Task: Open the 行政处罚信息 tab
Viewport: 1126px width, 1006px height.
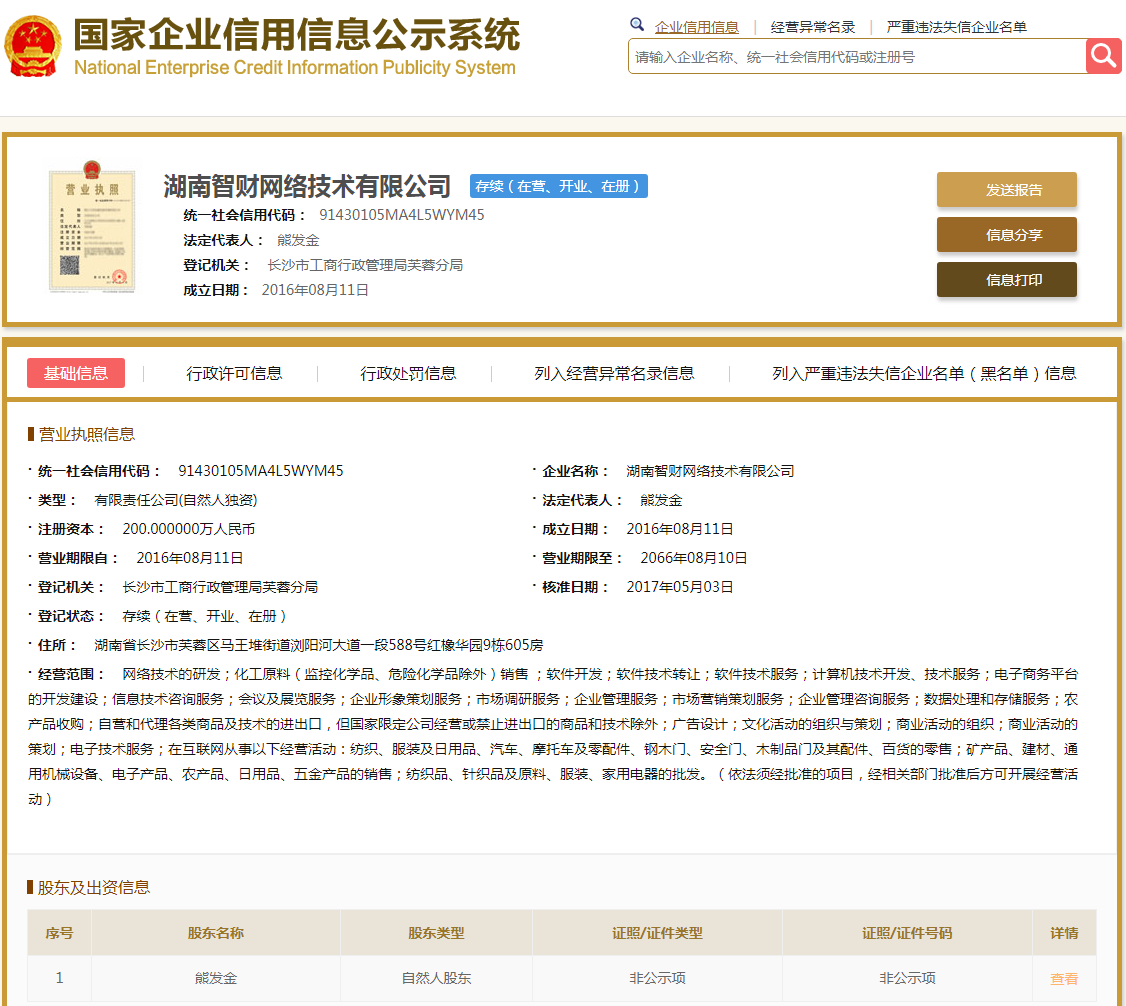Action: pyautogui.click(x=408, y=373)
